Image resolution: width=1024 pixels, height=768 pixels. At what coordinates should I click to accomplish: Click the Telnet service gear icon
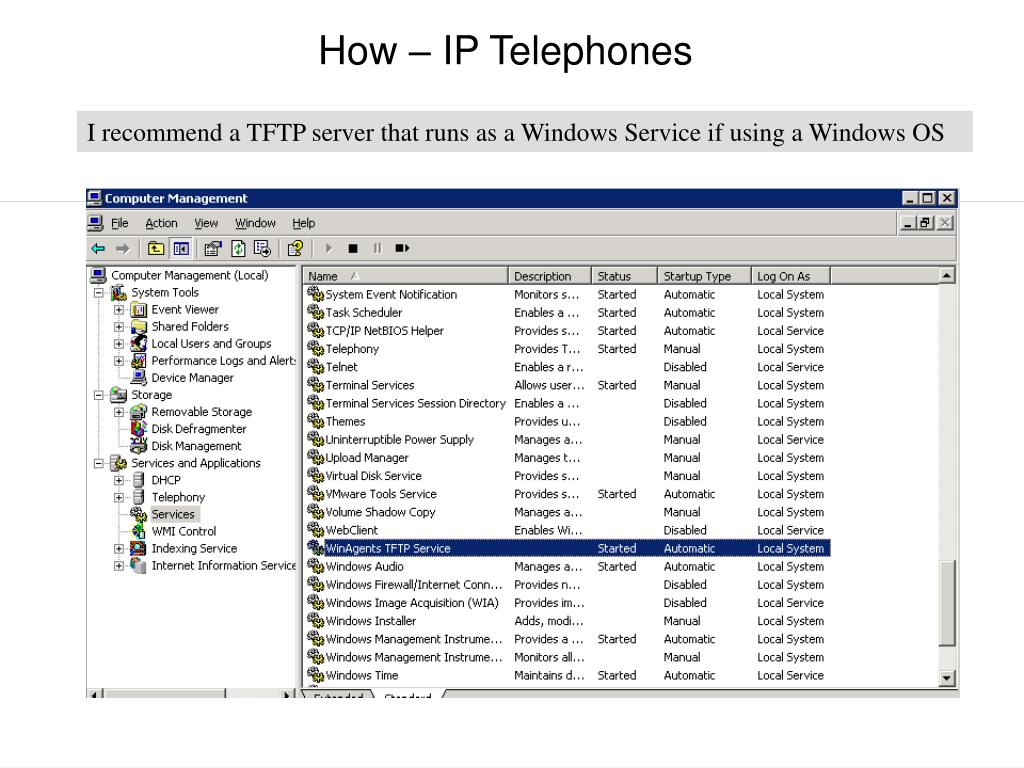coord(315,366)
